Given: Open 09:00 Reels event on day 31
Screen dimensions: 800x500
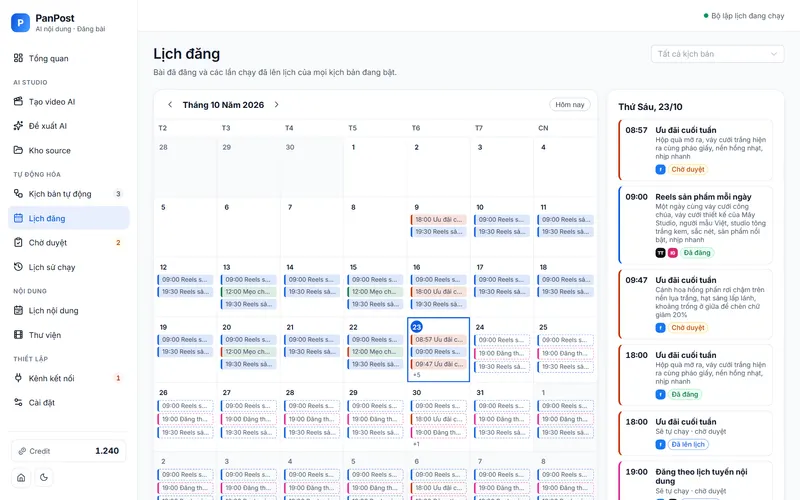Looking at the screenshot, I should pos(502,406).
